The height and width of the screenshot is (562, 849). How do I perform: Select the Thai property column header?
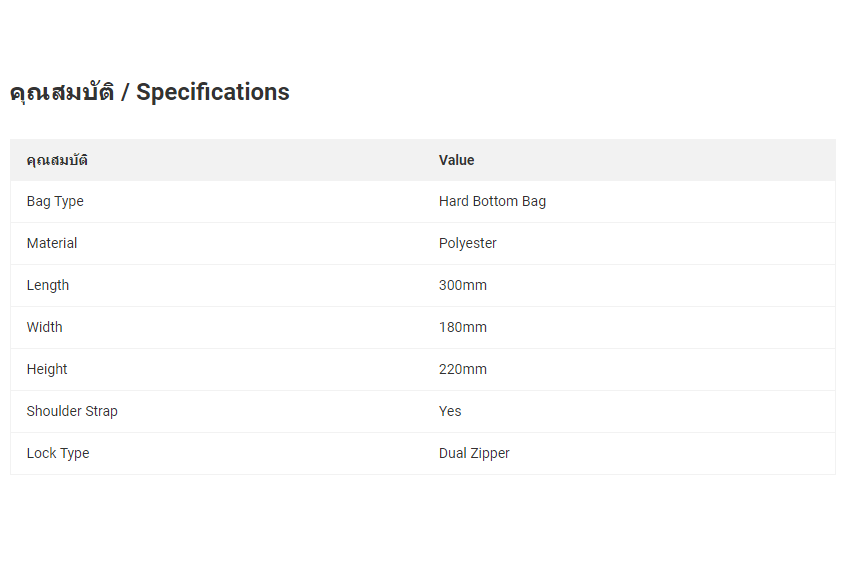(x=57, y=160)
